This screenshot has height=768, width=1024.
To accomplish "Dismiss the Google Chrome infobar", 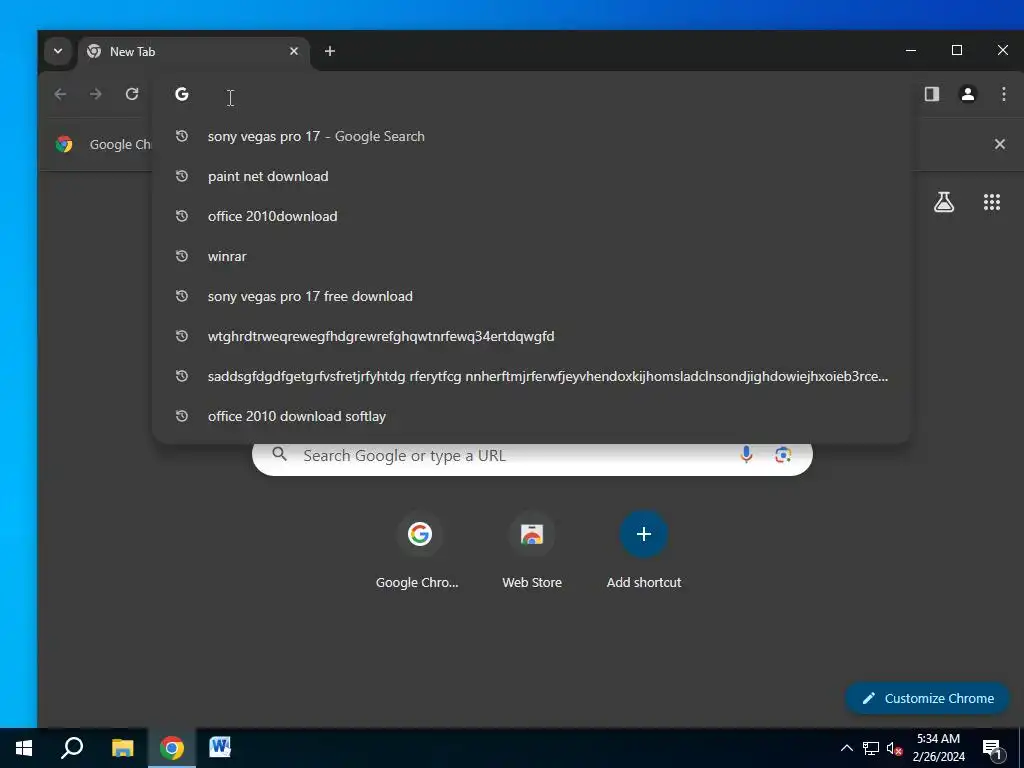I will [x=1000, y=144].
